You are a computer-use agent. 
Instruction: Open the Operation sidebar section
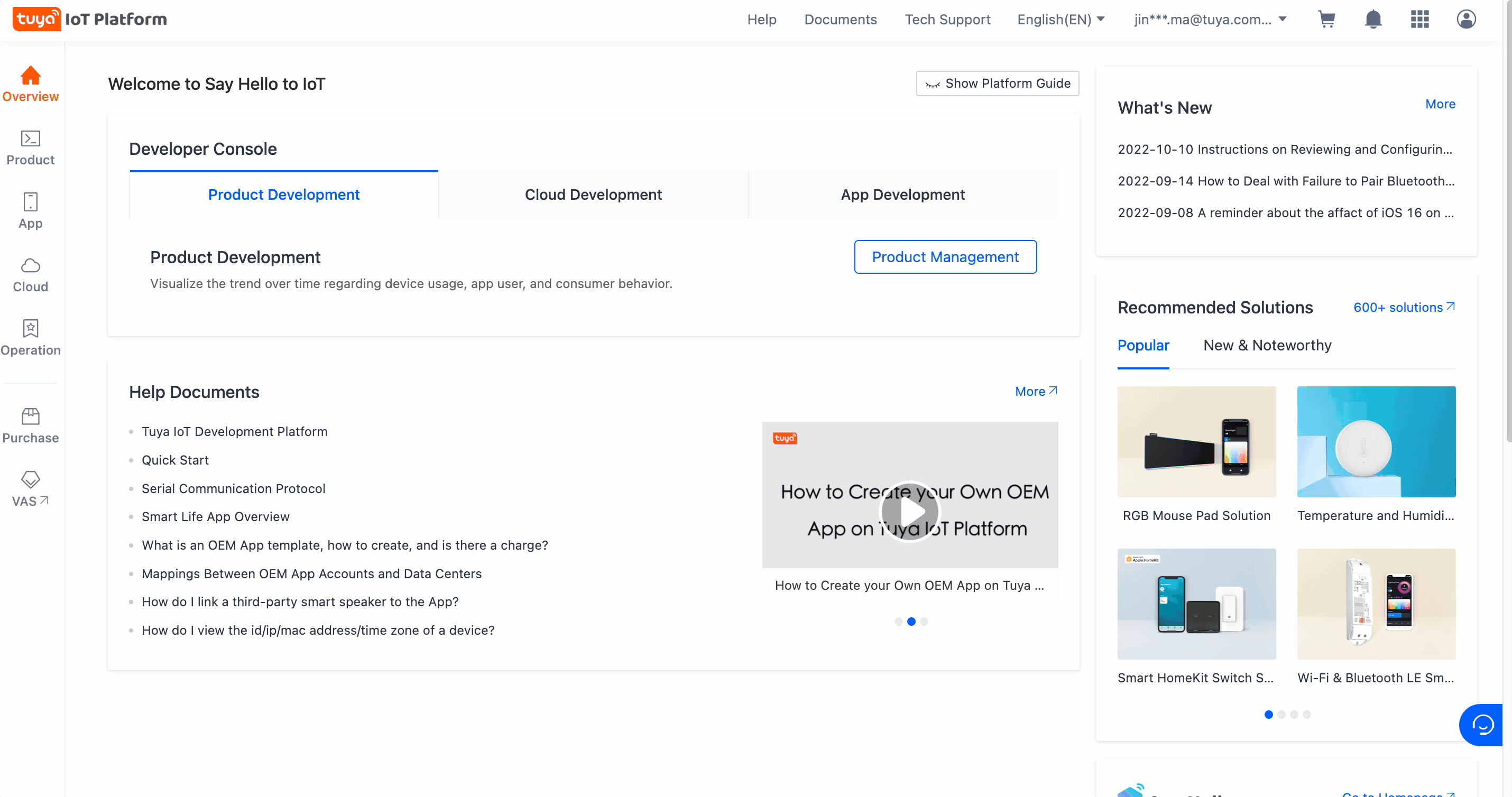[x=31, y=338]
